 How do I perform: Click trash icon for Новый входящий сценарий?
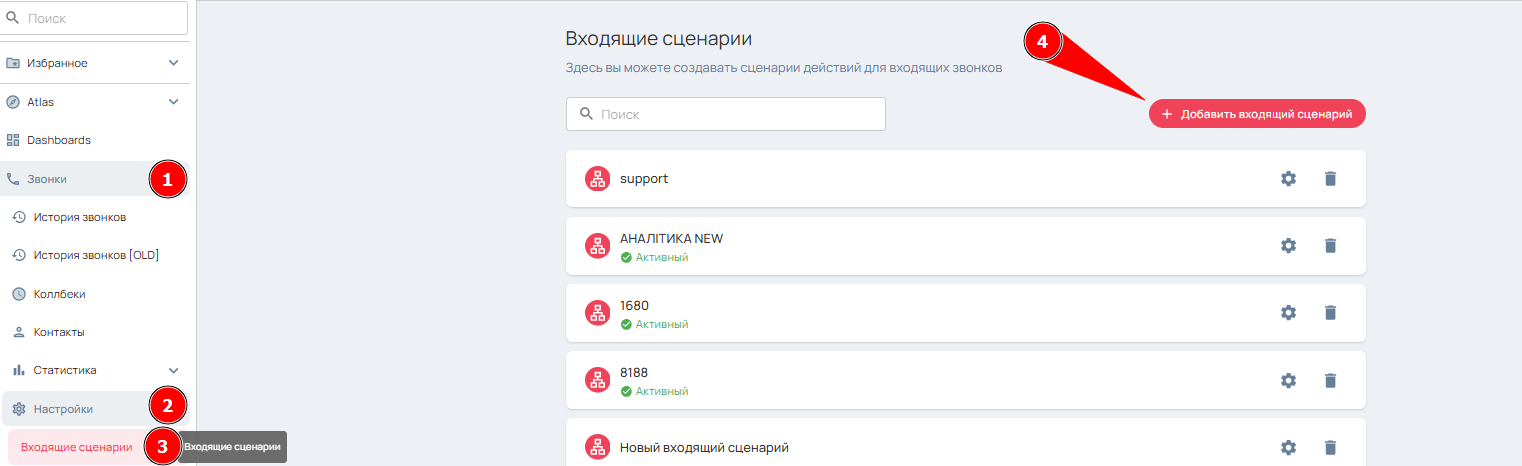pyautogui.click(x=1329, y=447)
